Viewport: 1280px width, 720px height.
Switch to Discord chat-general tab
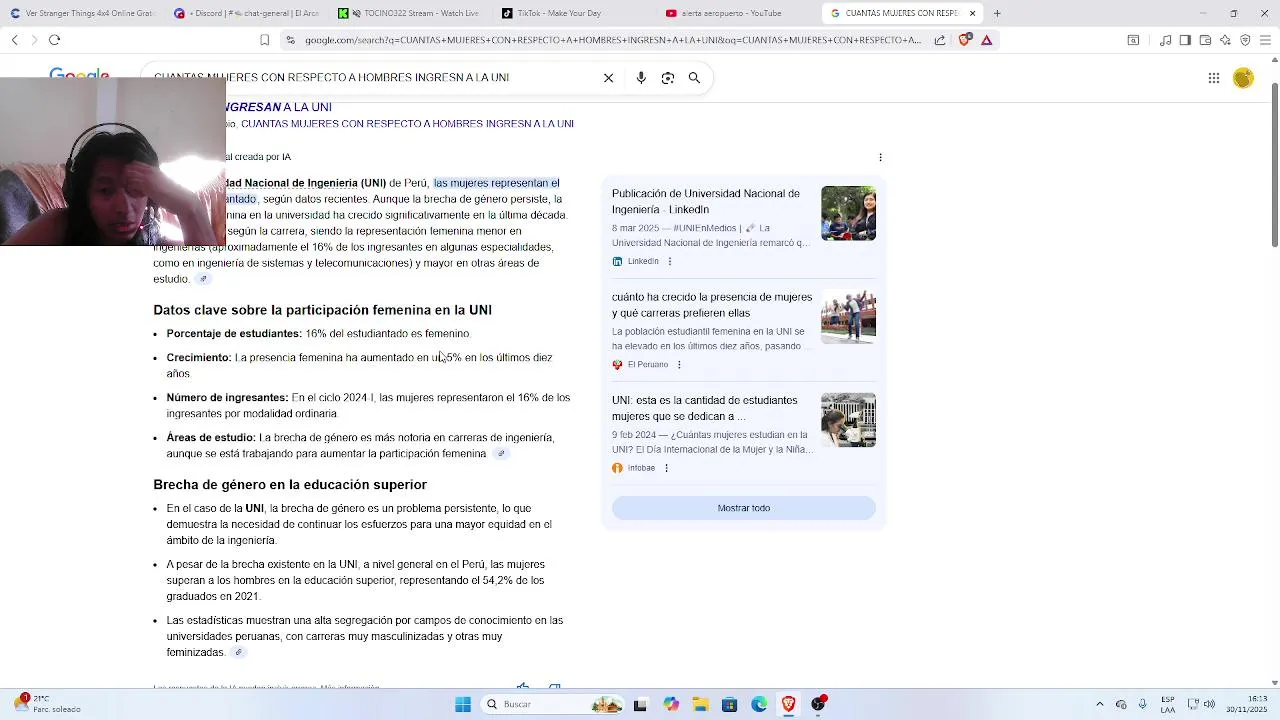246,13
